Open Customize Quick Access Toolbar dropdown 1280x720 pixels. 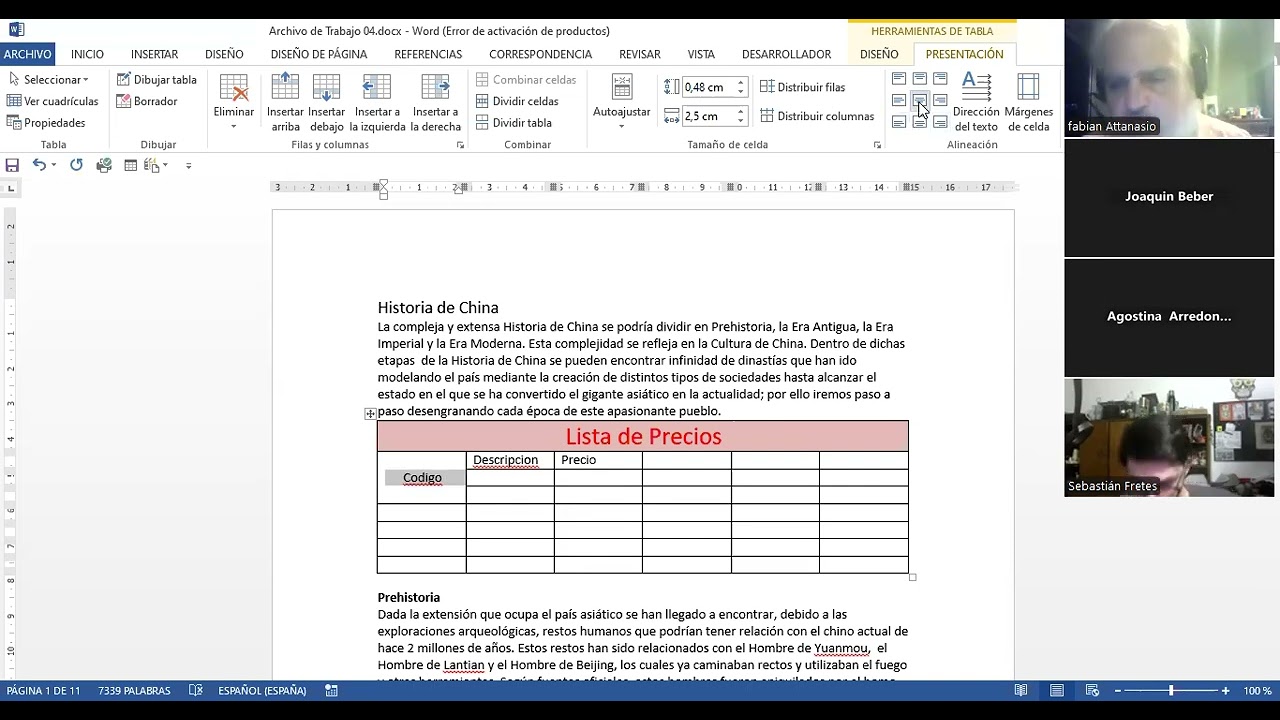(188, 166)
